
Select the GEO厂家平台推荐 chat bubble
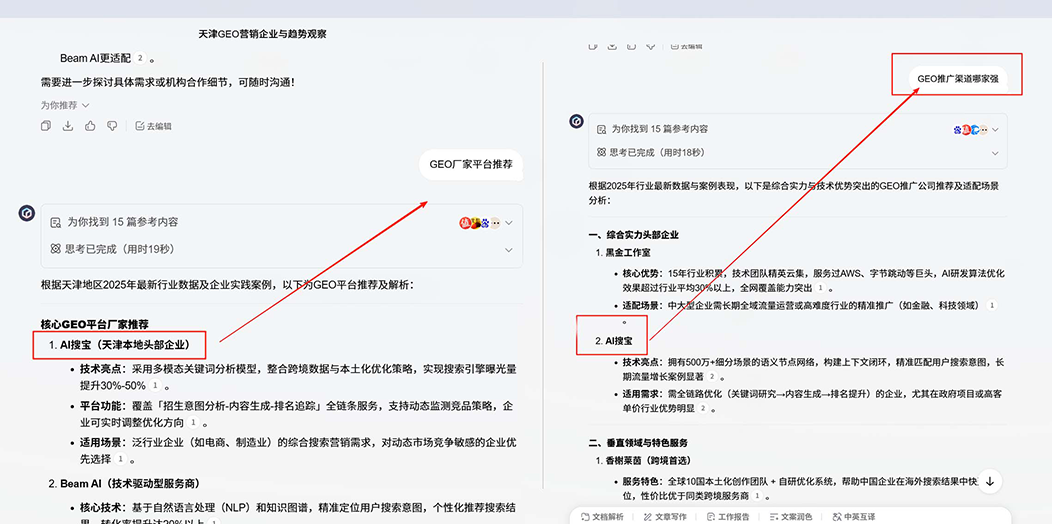click(470, 164)
